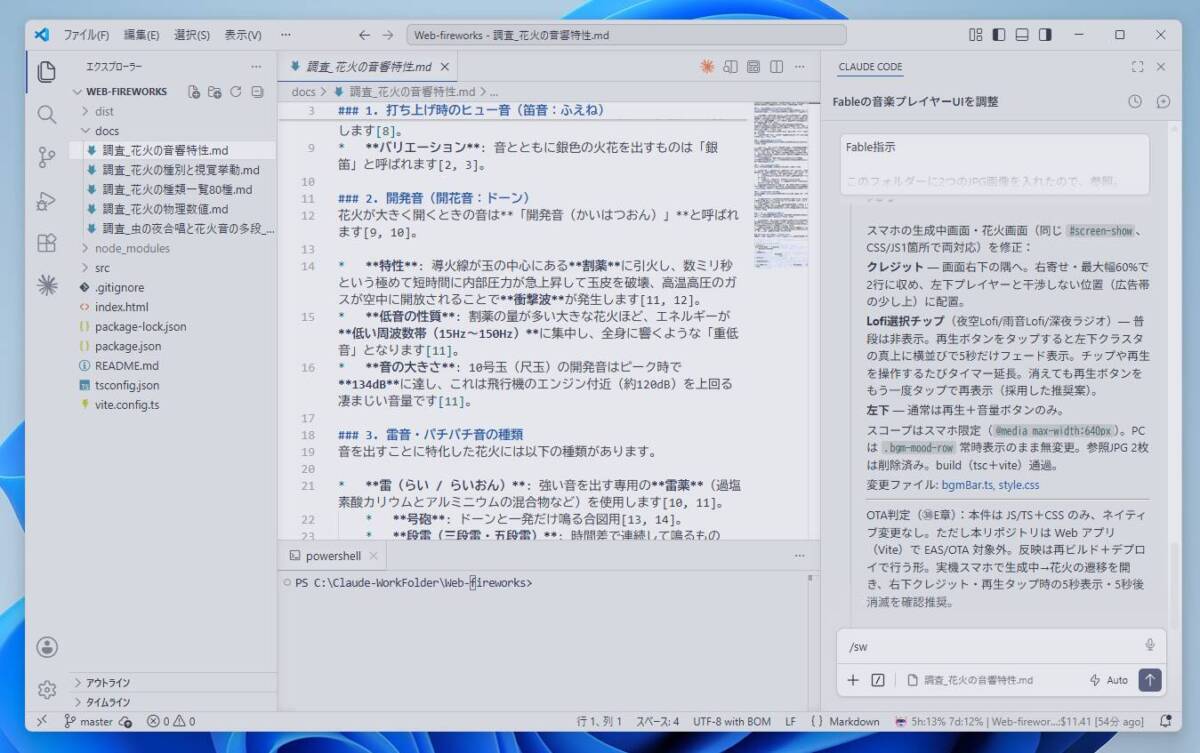Screen dimensions: 1200x753
Task: Open the Extensions view
Action: 46,243
